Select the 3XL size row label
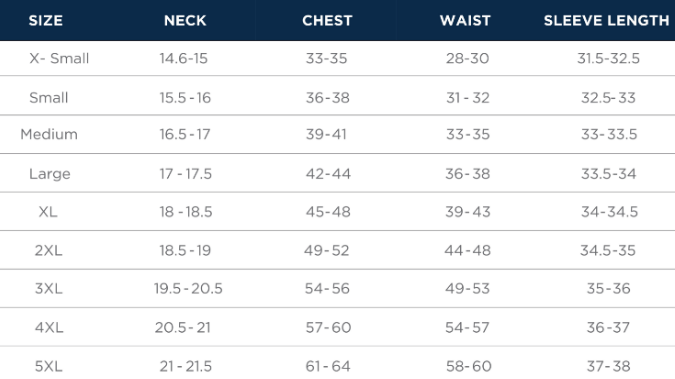The height and width of the screenshot is (379, 675). (x=49, y=289)
